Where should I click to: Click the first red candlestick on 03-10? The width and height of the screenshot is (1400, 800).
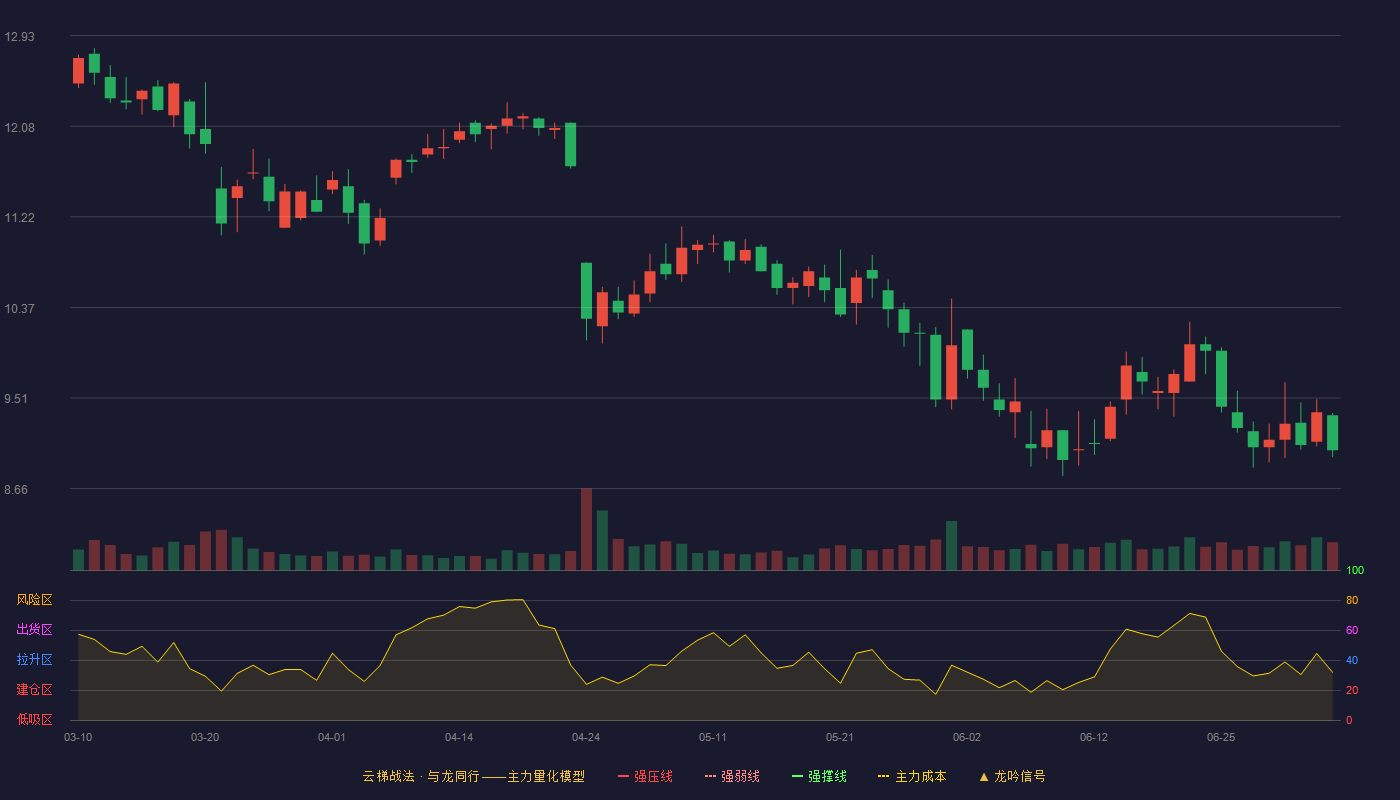click(78, 70)
